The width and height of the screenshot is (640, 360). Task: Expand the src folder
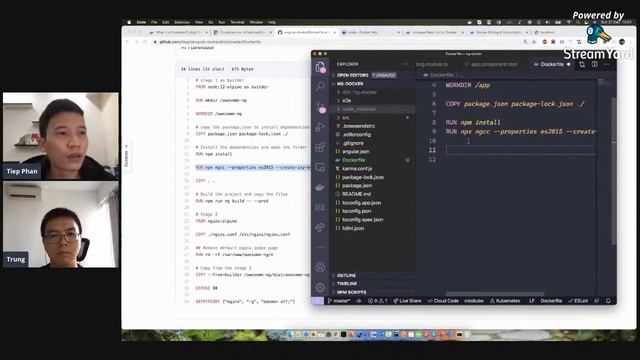click(x=373, y=118)
